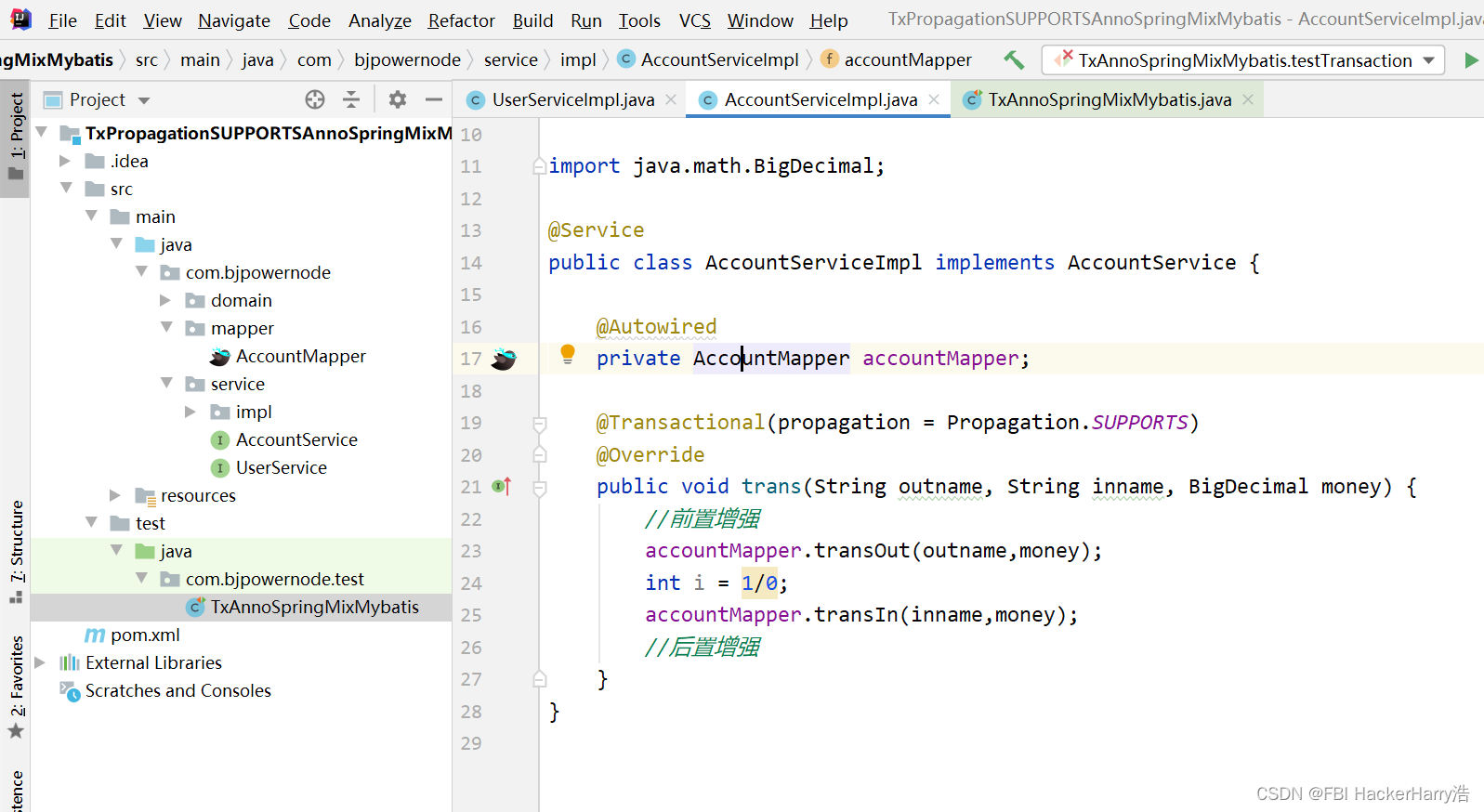Screen dimensions: 1484x812
Task: Expand the impl package arrow
Action: (x=190, y=412)
